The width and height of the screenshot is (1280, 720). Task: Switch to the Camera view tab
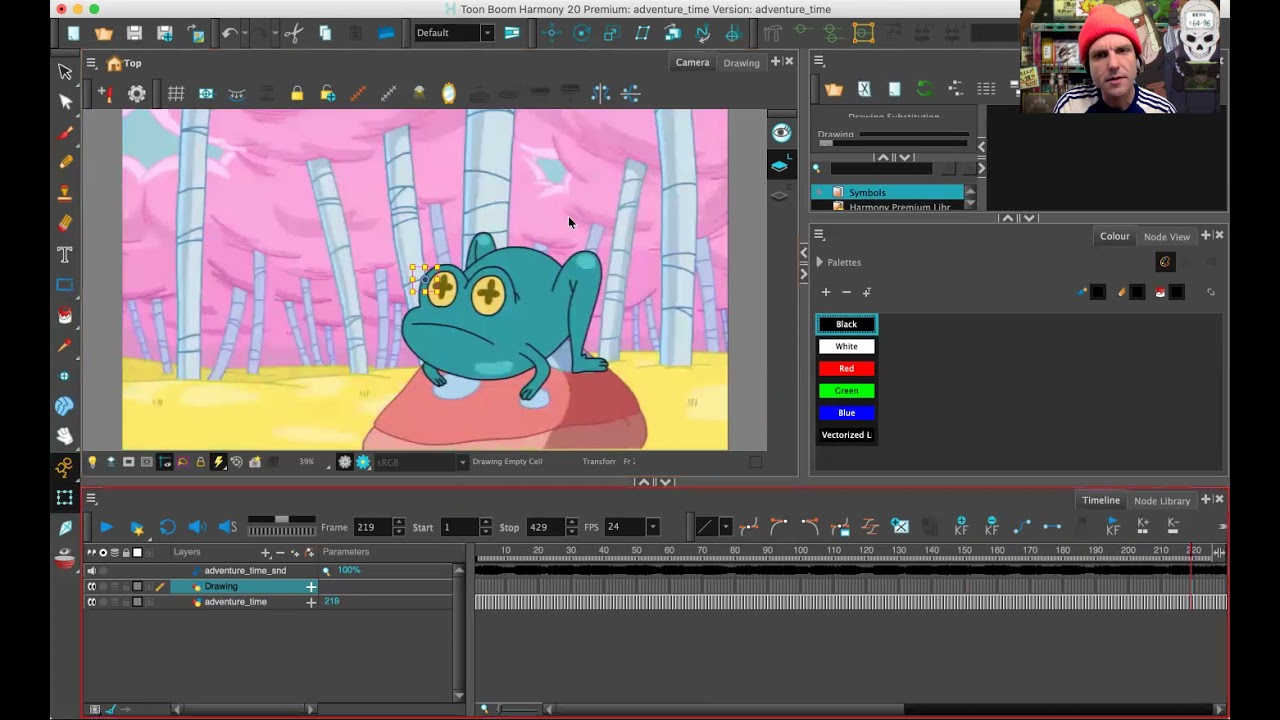(692, 62)
